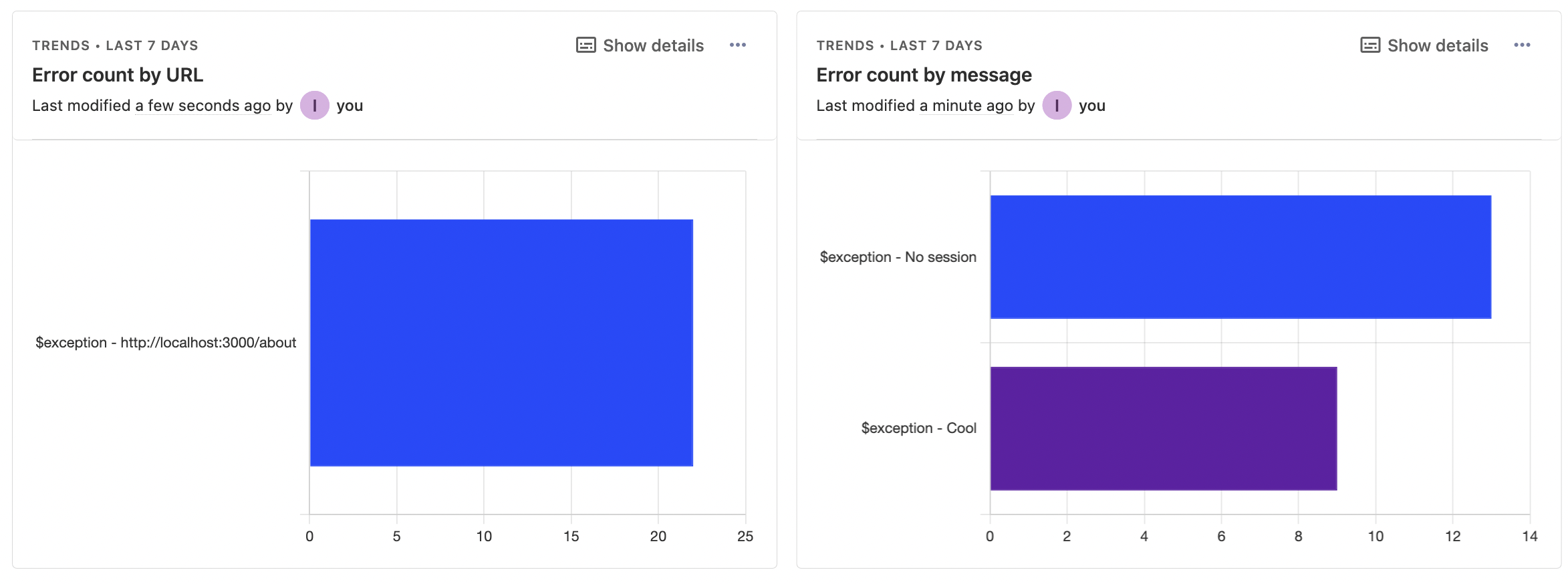
Task: Click Show details text on message card
Action: tap(1437, 45)
